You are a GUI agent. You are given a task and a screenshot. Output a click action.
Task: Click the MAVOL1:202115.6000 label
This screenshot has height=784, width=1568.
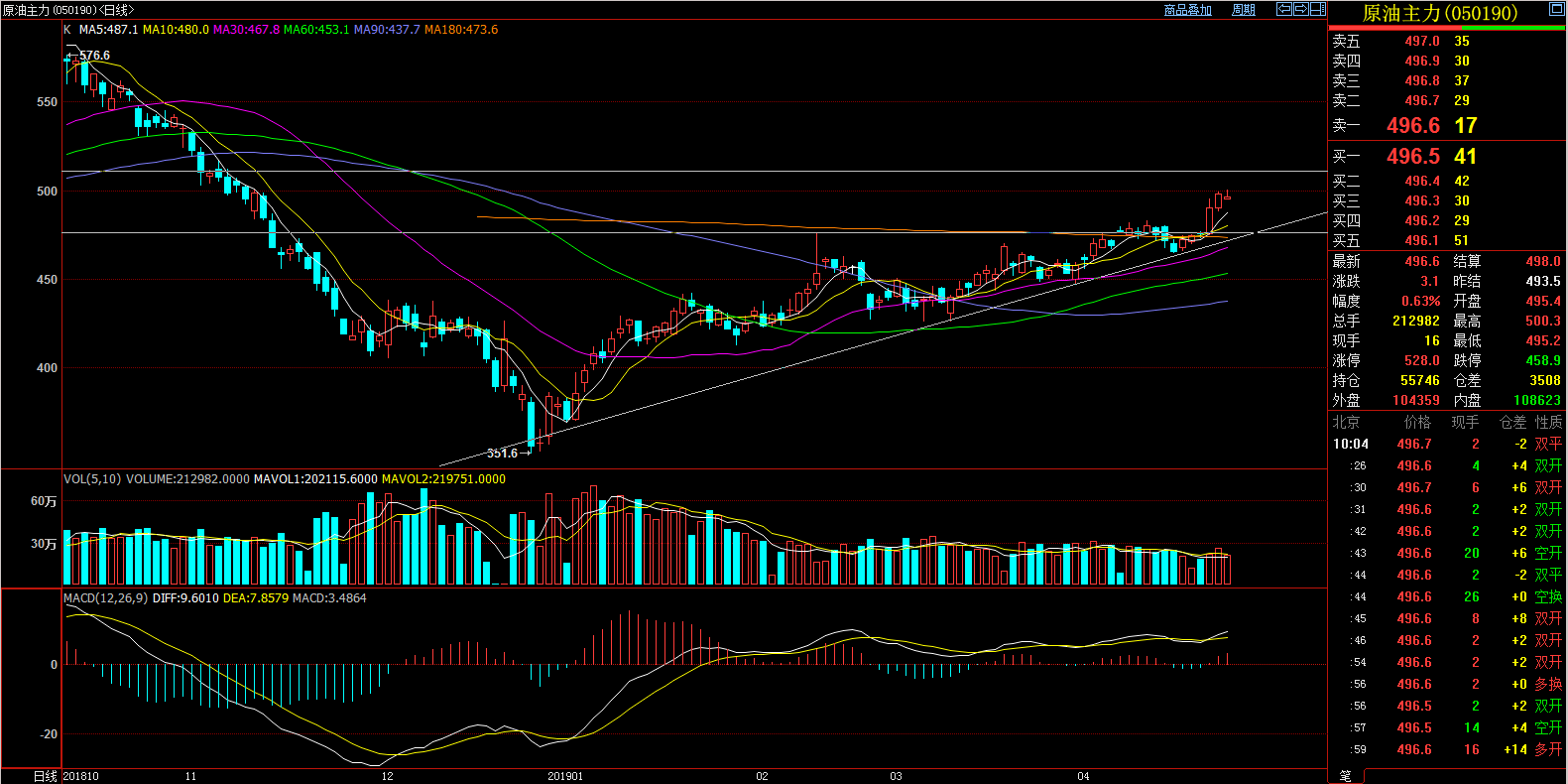click(x=315, y=479)
